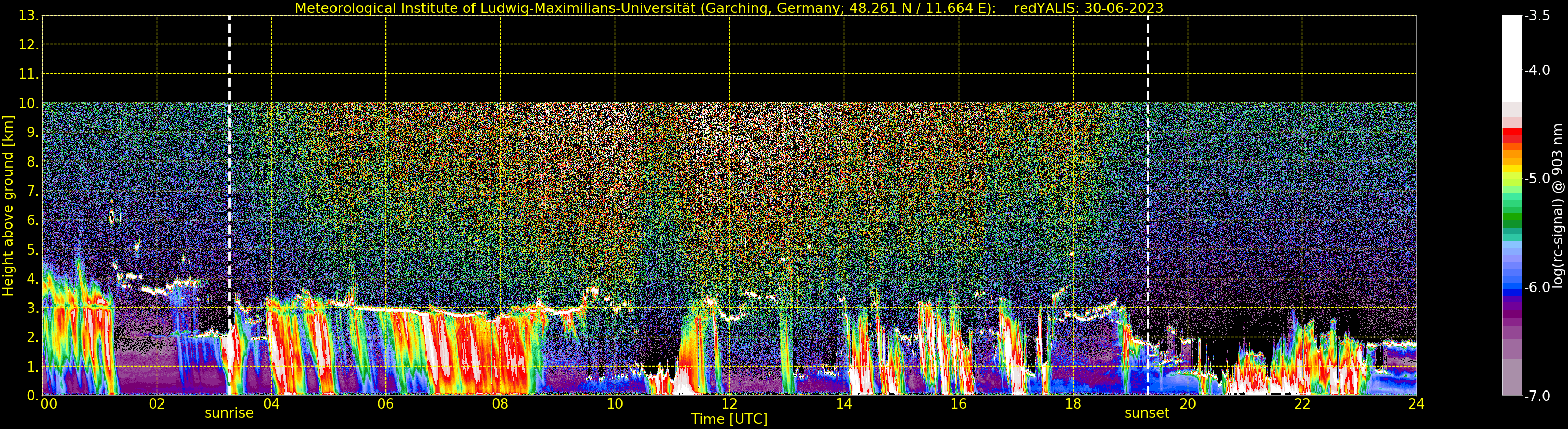The width and height of the screenshot is (1568, 429).
Task: Click the x-axis tick label 24
Action: tap(1416, 403)
